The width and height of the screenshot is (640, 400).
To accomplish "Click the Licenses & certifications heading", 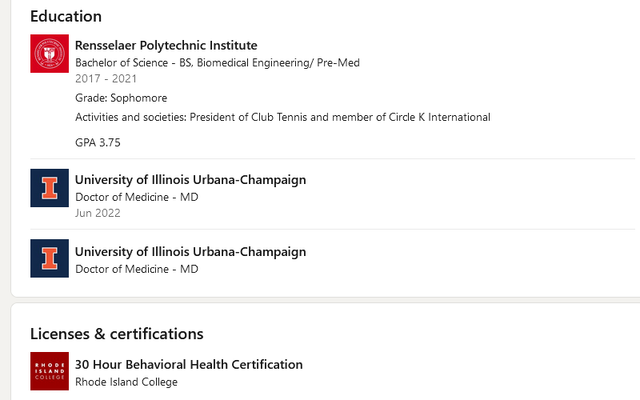I will tap(116, 334).
